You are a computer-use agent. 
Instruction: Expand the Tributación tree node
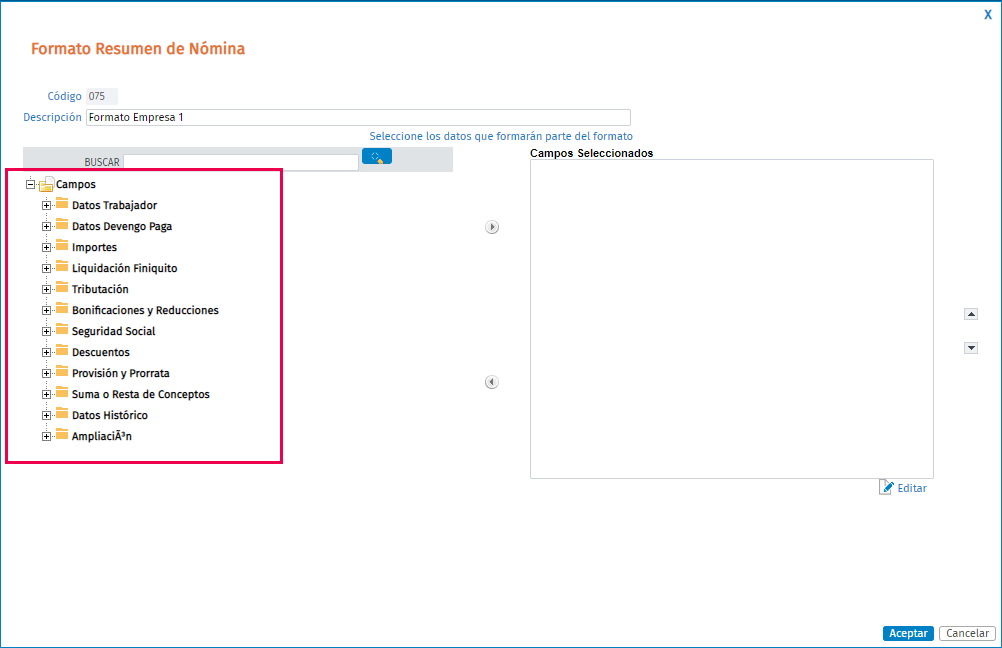pos(46,289)
